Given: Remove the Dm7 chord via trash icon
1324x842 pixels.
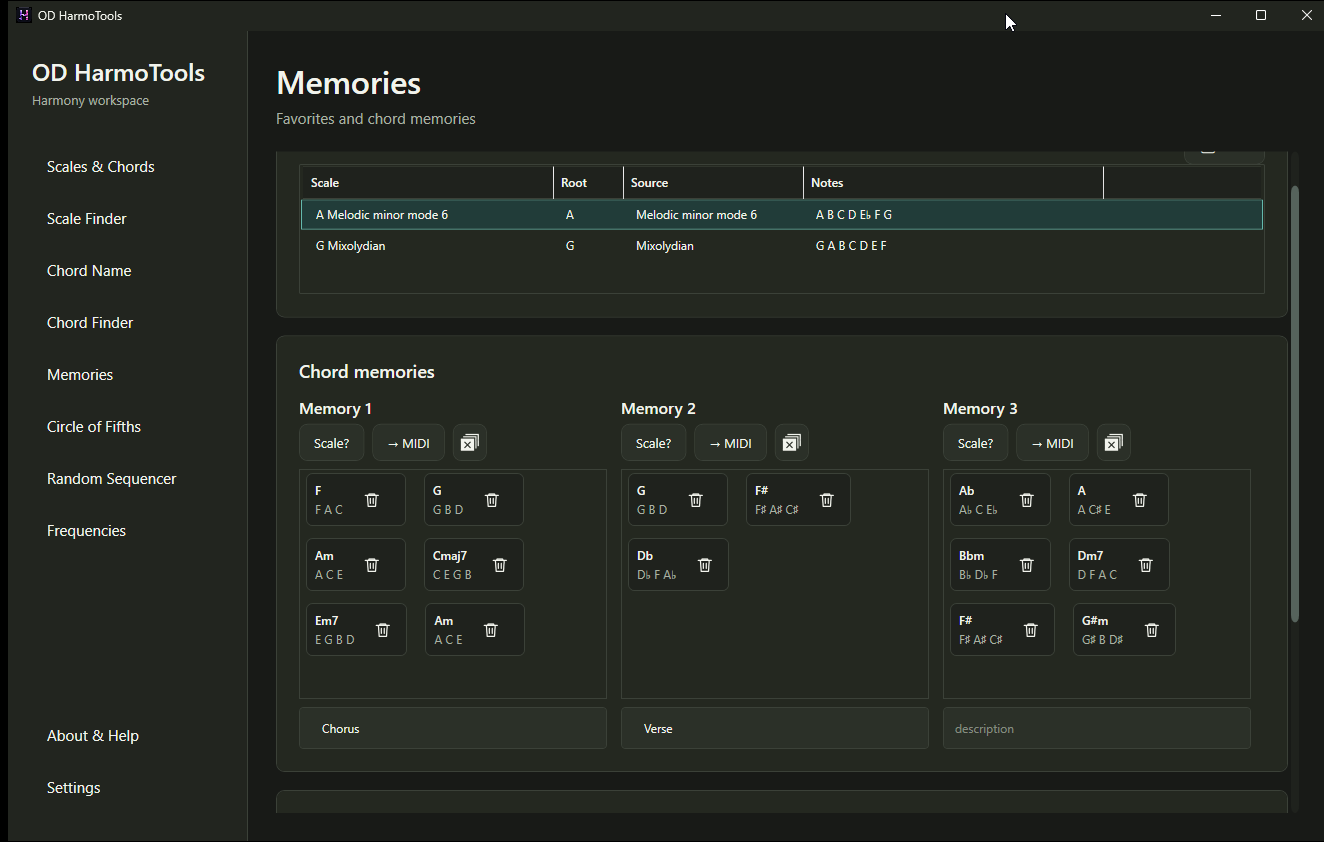Looking at the screenshot, I should pyautogui.click(x=1146, y=565).
